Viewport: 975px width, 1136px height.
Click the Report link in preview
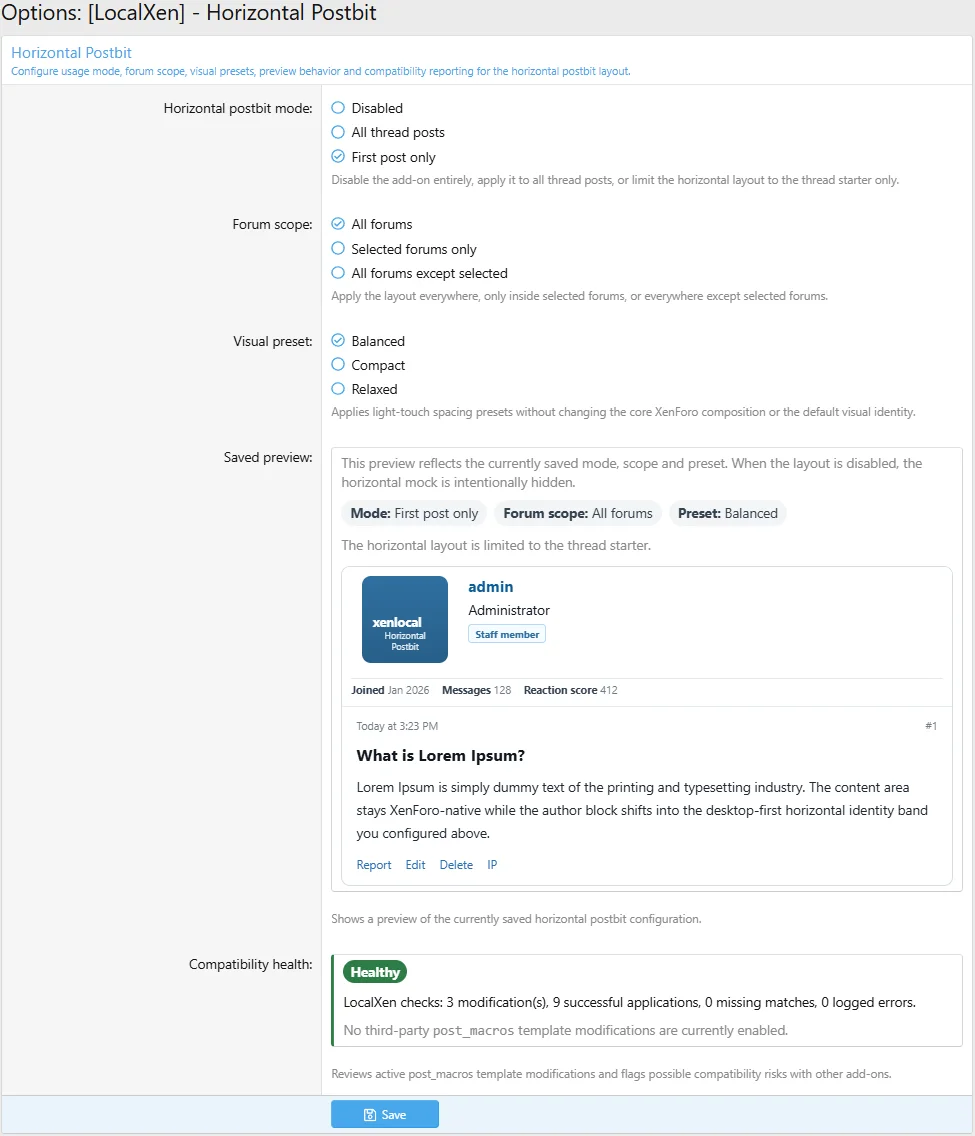(x=374, y=865)
